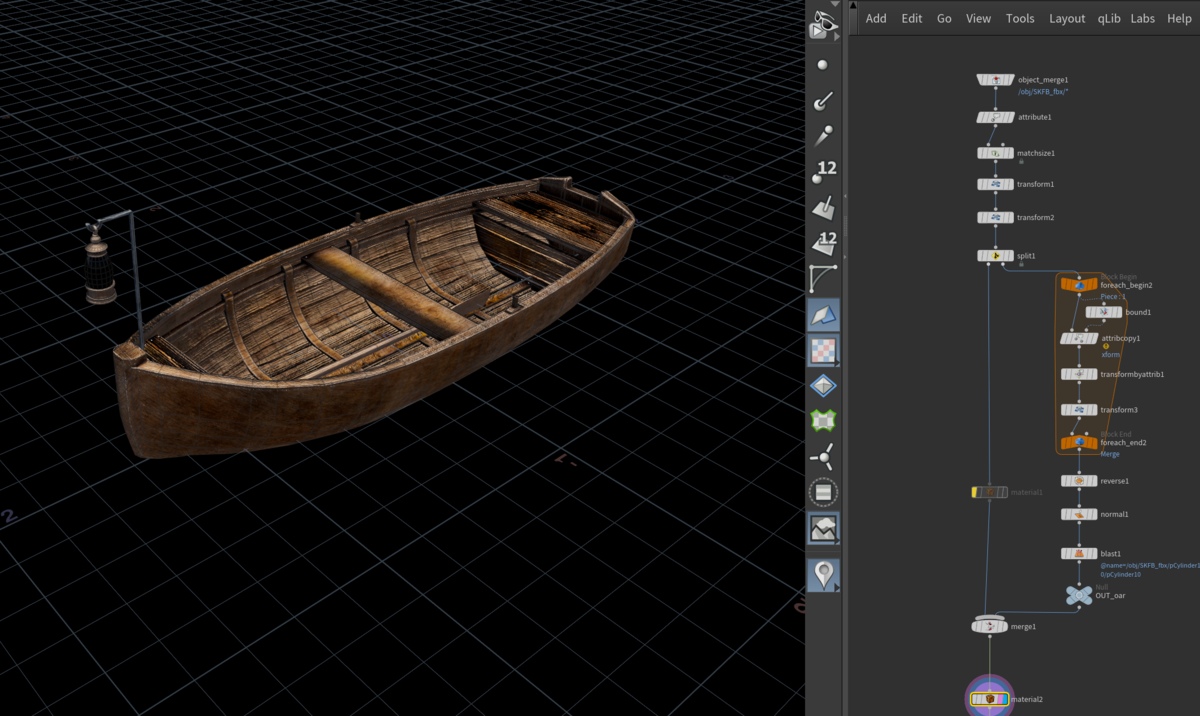Image resolution: width=1200 pixels, height=716 pixels.
Task: Click the 'OUT_oar' node name
Action: (1111, 596)
